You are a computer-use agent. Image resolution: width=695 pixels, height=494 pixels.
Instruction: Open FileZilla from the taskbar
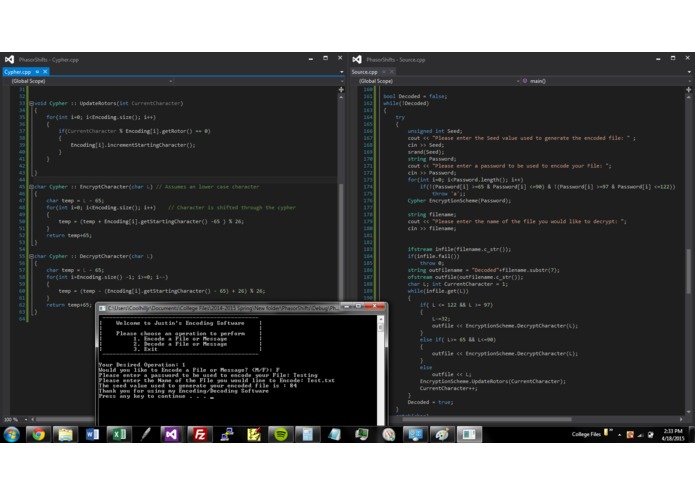199,435
